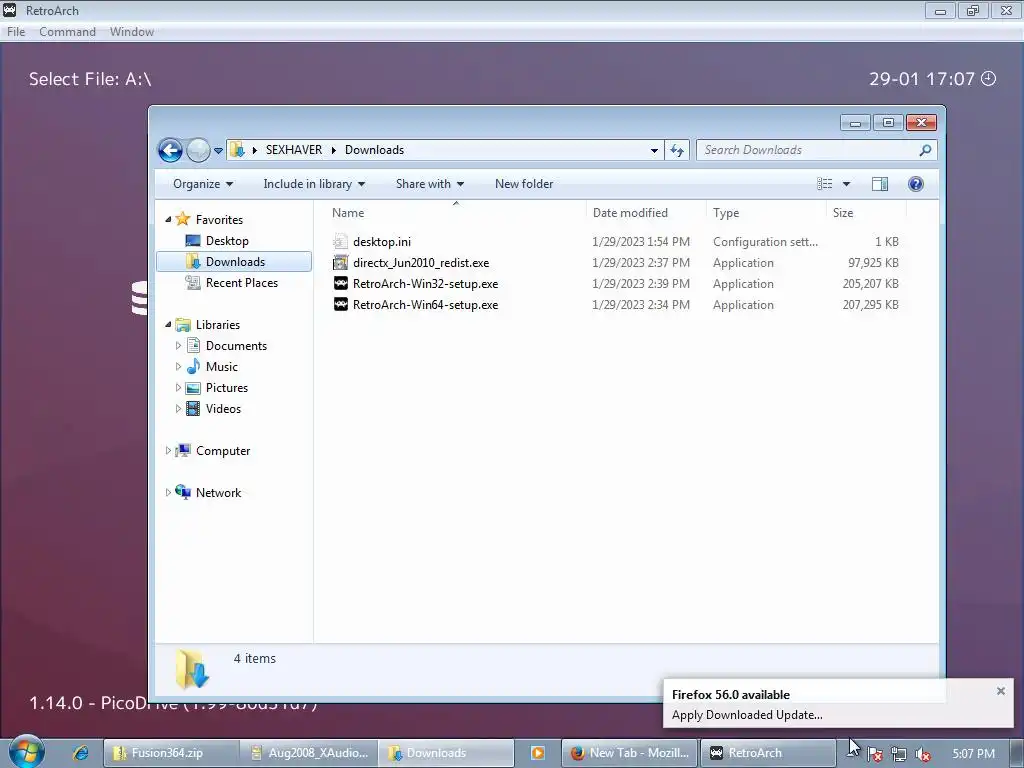The height and width of the screenshot is (768, 1024).
Task: Click Apply Downloaded Update text
Action: pyautogui.click(x=746, y=715)
